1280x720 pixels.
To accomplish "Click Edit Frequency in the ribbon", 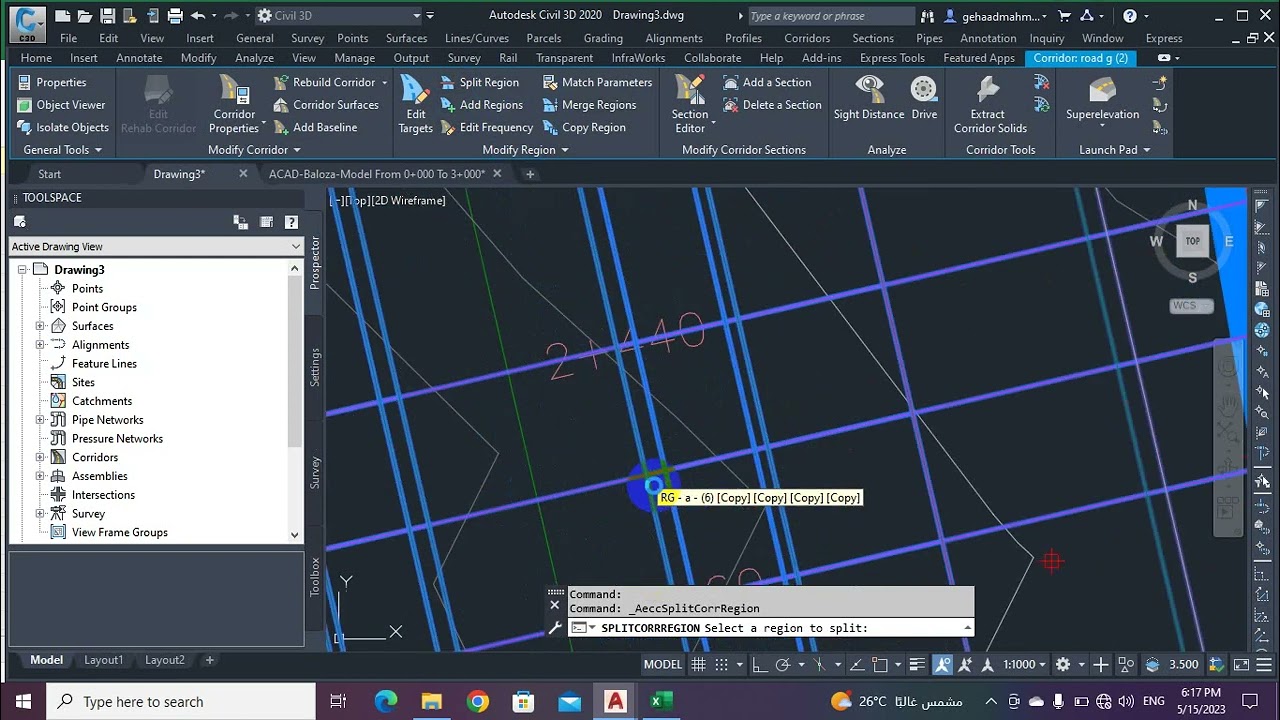I will (x=486, y=127).
